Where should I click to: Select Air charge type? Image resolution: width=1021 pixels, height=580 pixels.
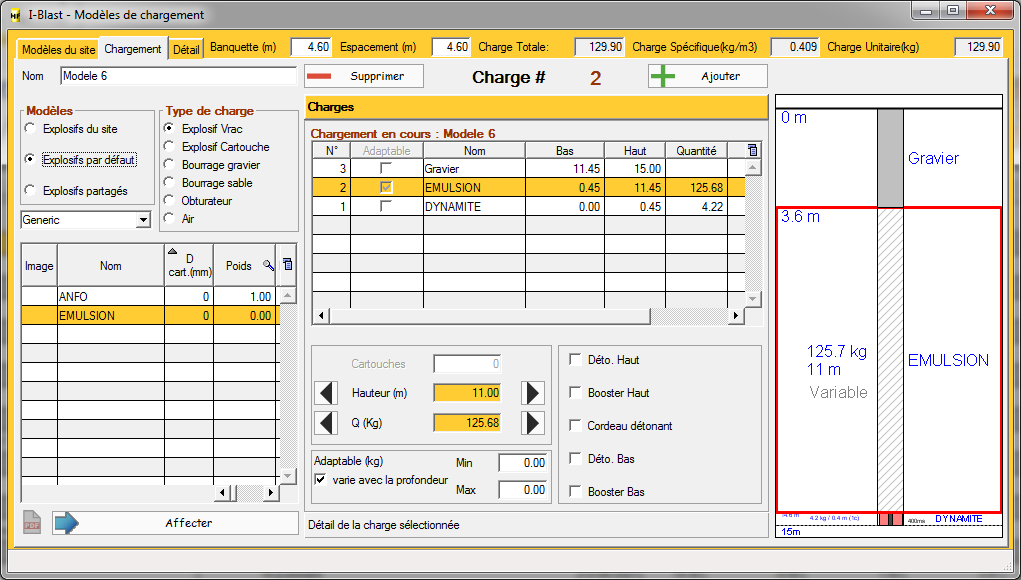169,218
